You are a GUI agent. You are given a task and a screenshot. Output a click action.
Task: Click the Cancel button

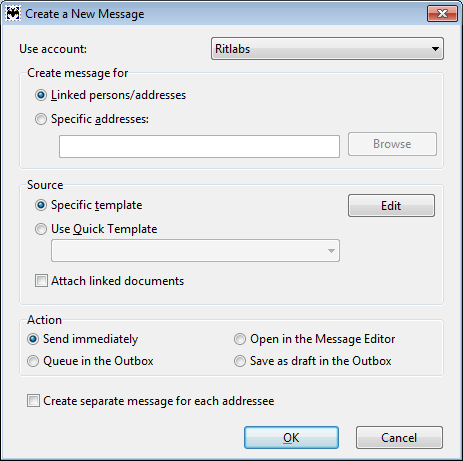[399, 438]
